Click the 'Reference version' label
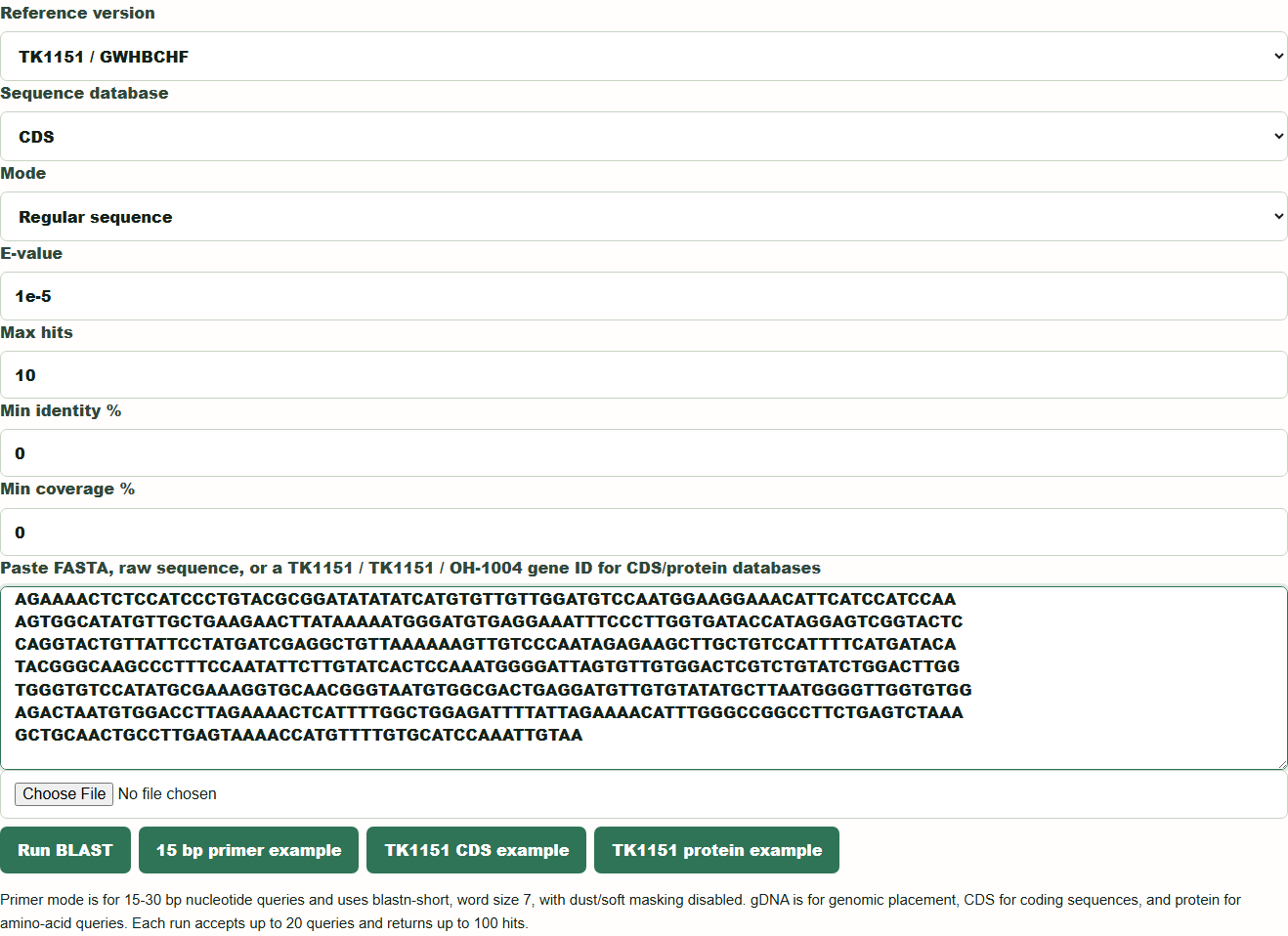The height and width of the screenshot is (936, 1288). [x=77, y=13]
